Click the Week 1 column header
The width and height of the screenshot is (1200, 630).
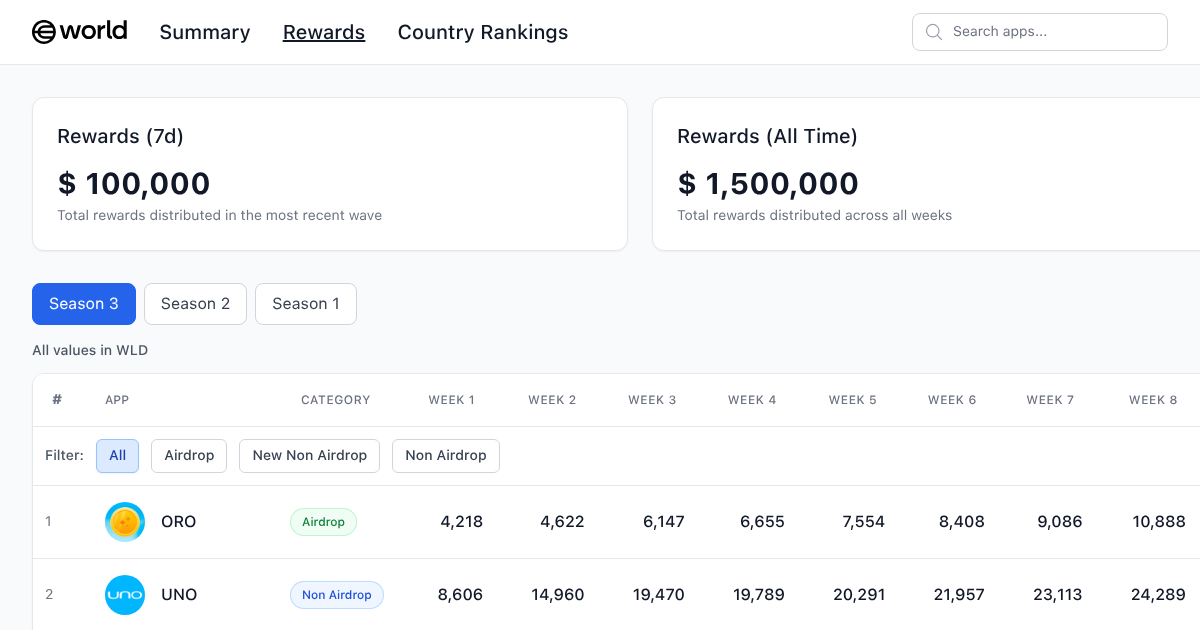[452, 400]
